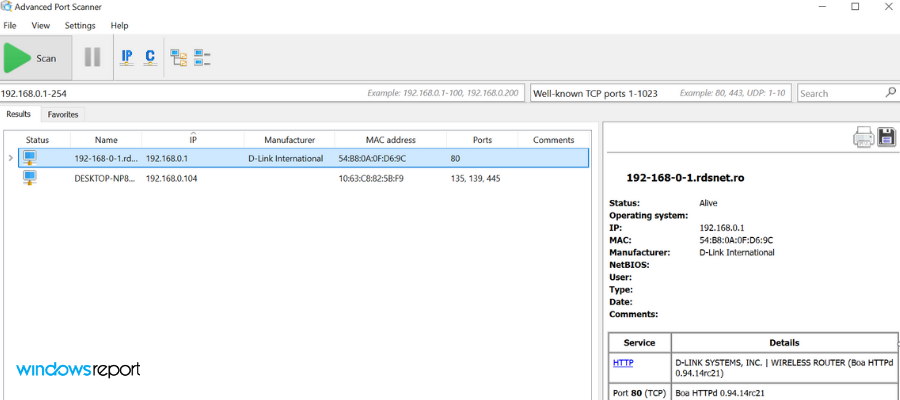Screen dimensions: 900x400
Task: Click the 192-168-0-1.rdsnet.ro heading in details
Action: (685, 178)
